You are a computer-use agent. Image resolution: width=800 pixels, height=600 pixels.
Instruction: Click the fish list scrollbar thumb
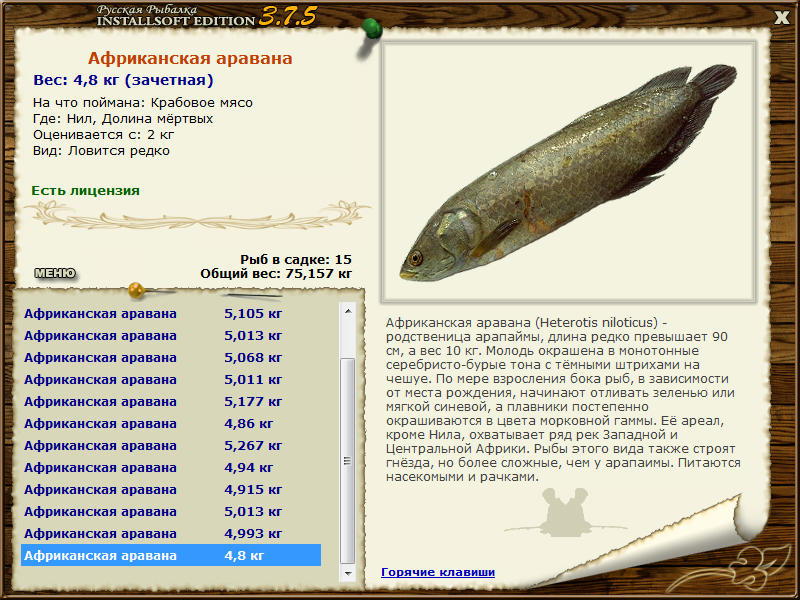[x=348, y=461]
